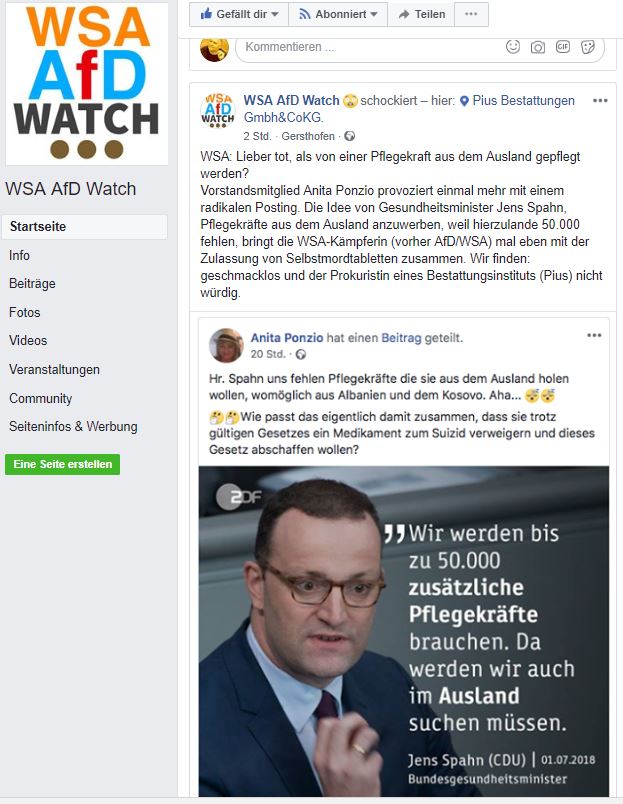Open the Fotos section in the sidebar
The width and height of the screenshot is (623, 804).
25,312
